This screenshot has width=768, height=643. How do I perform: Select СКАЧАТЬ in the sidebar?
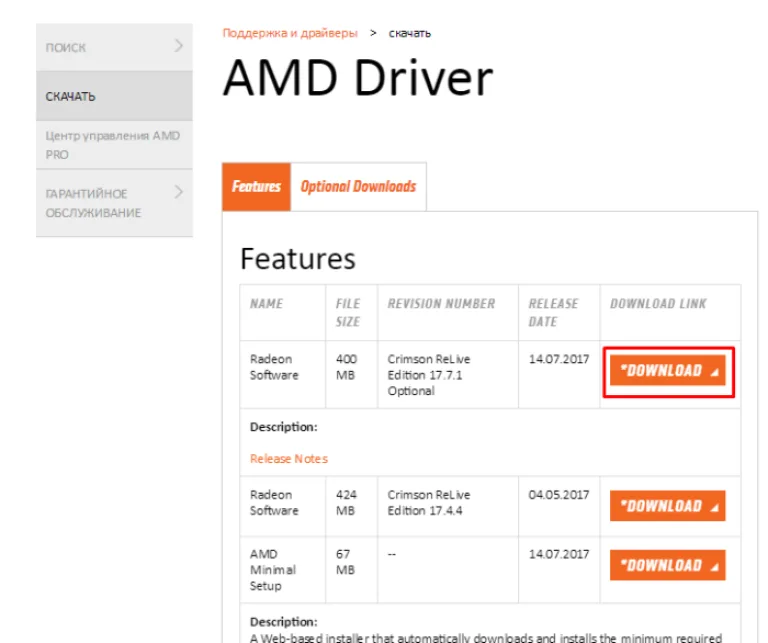pyautogui.click(x=114, y=96)
